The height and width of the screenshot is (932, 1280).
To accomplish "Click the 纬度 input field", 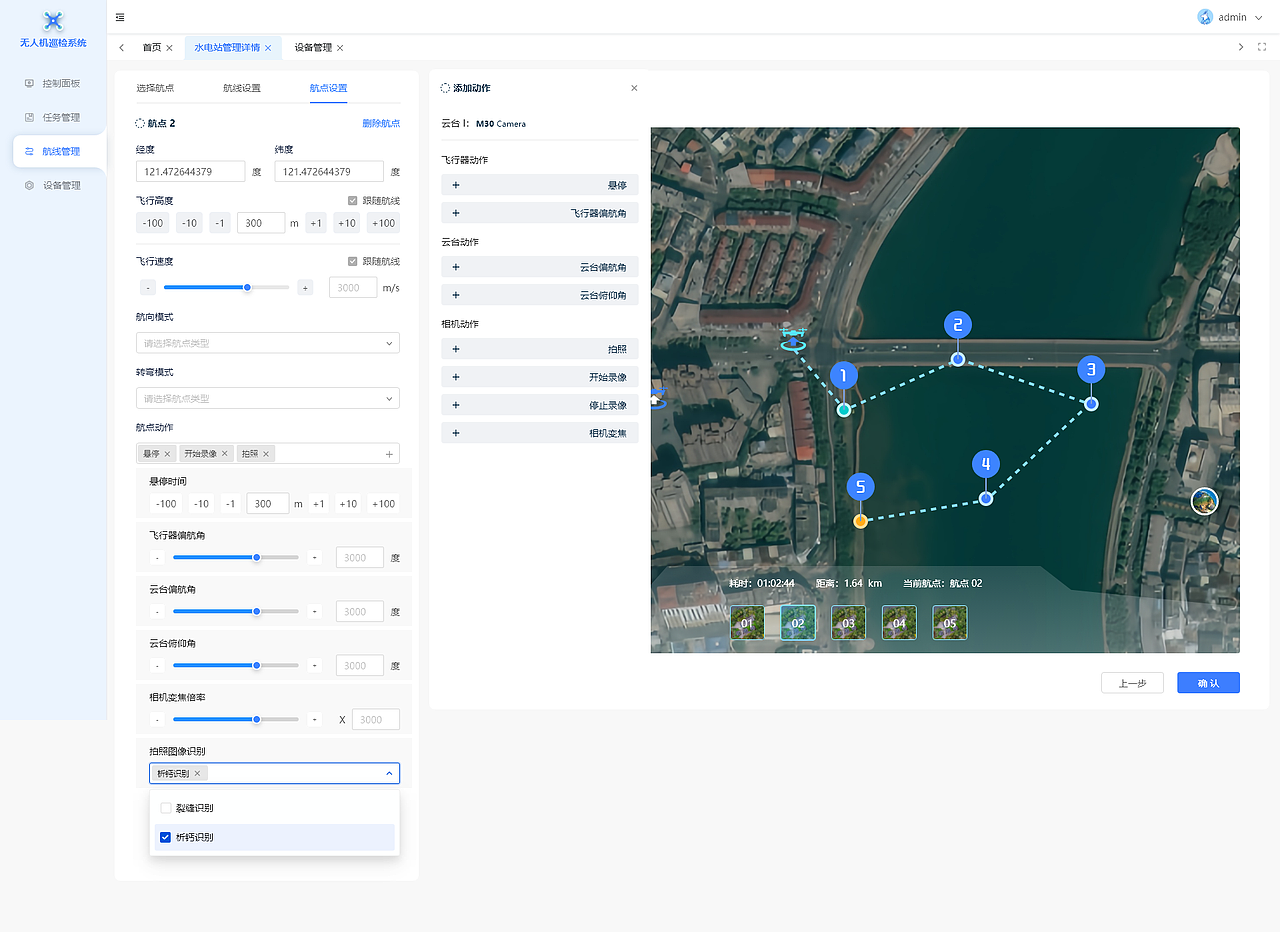I will click(329, 171).
